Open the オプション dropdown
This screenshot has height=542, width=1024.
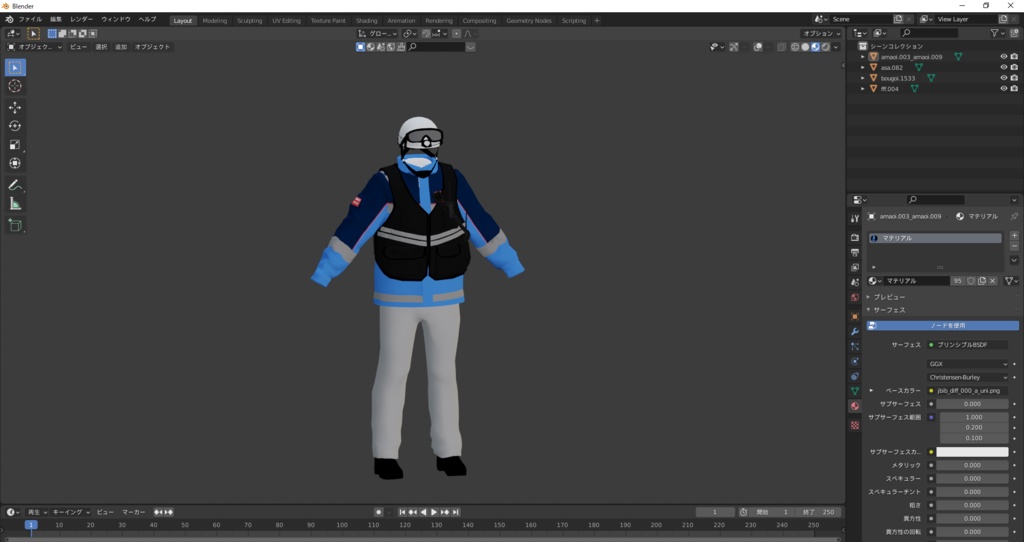tap(822, 33)
